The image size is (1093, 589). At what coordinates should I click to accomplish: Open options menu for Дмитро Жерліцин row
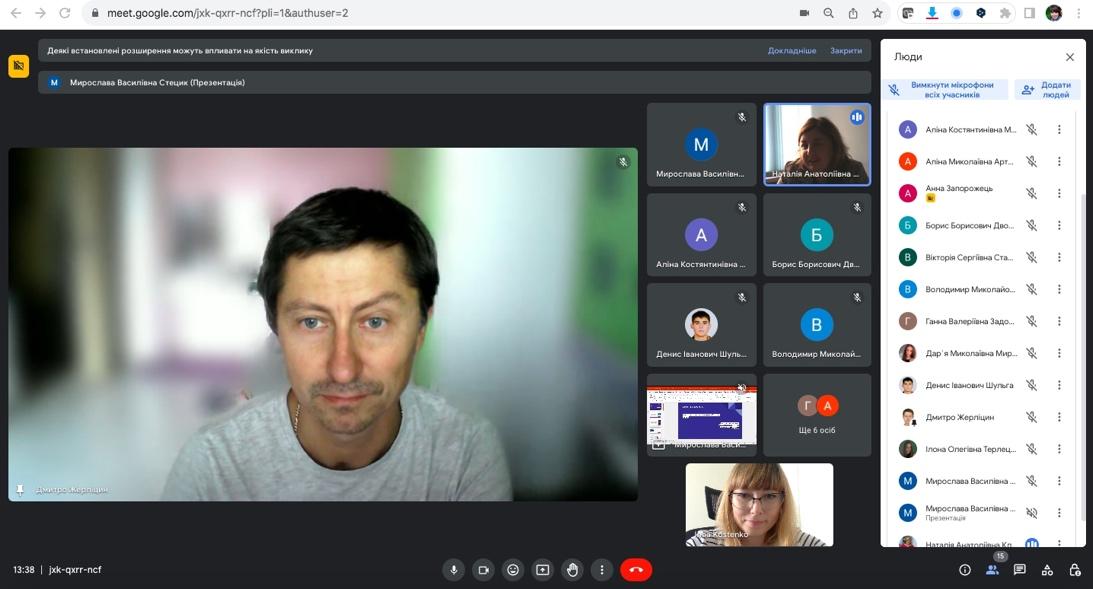[x=1059, y=417]
